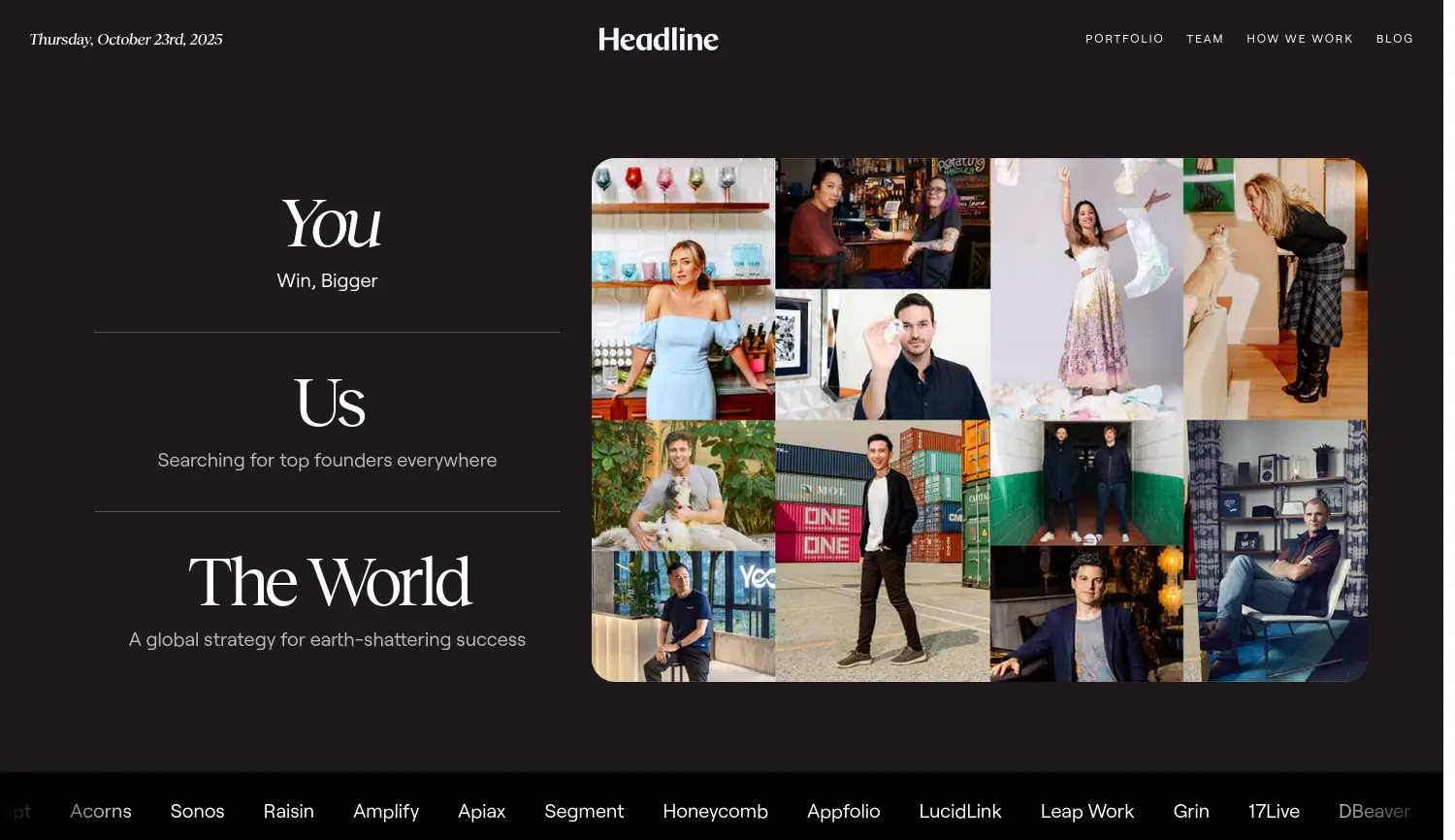Click 17Live in the bottom ticker
The height and width of the screenshot is (840, 1455).
pyautogui.click(x=1273, y=811)
